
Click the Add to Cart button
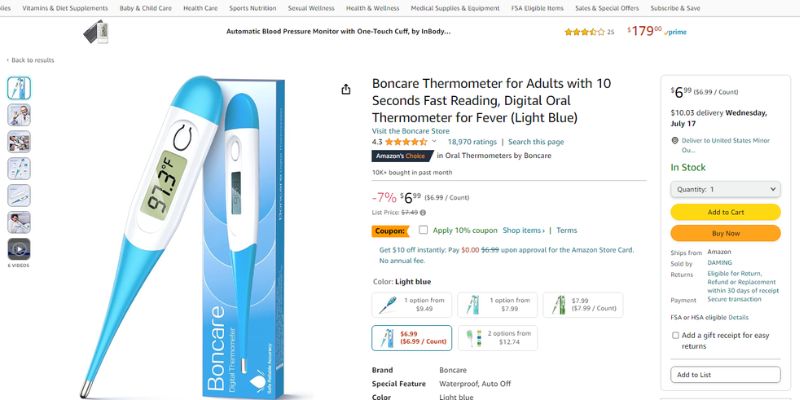coord(725,212)
